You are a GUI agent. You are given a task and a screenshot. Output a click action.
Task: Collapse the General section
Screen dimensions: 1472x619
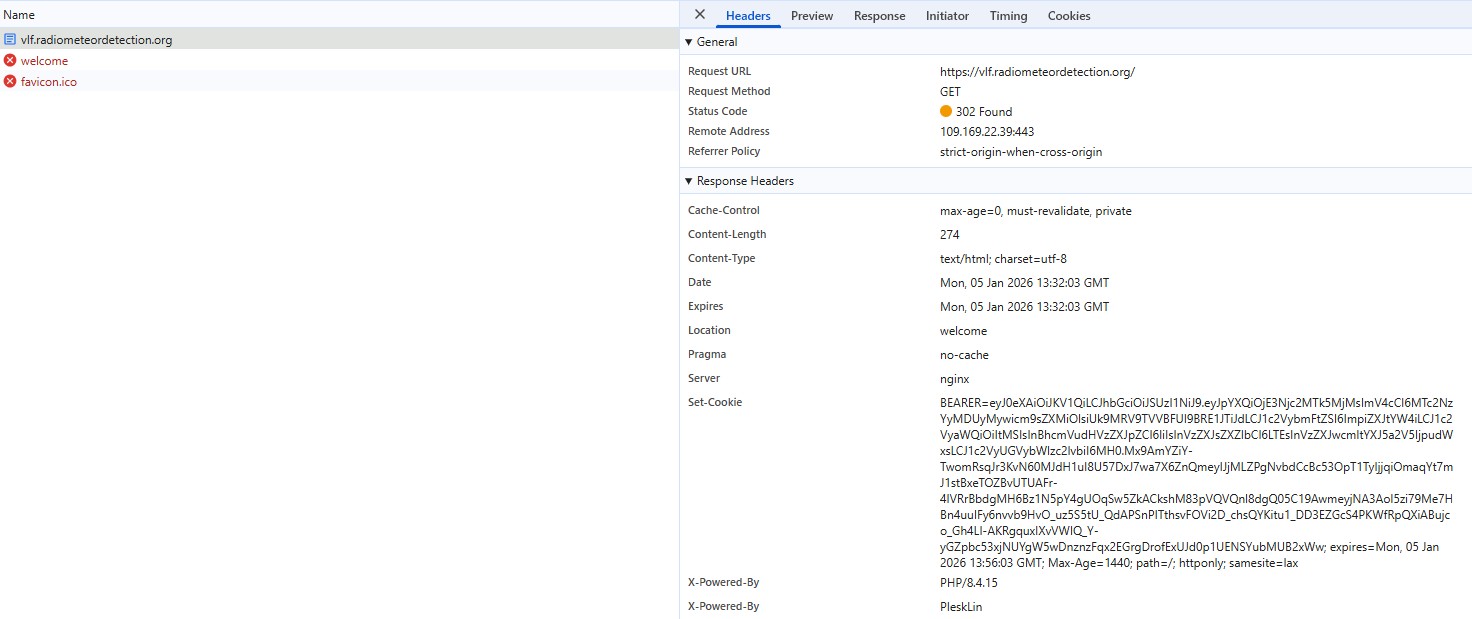tap(688, 42)
